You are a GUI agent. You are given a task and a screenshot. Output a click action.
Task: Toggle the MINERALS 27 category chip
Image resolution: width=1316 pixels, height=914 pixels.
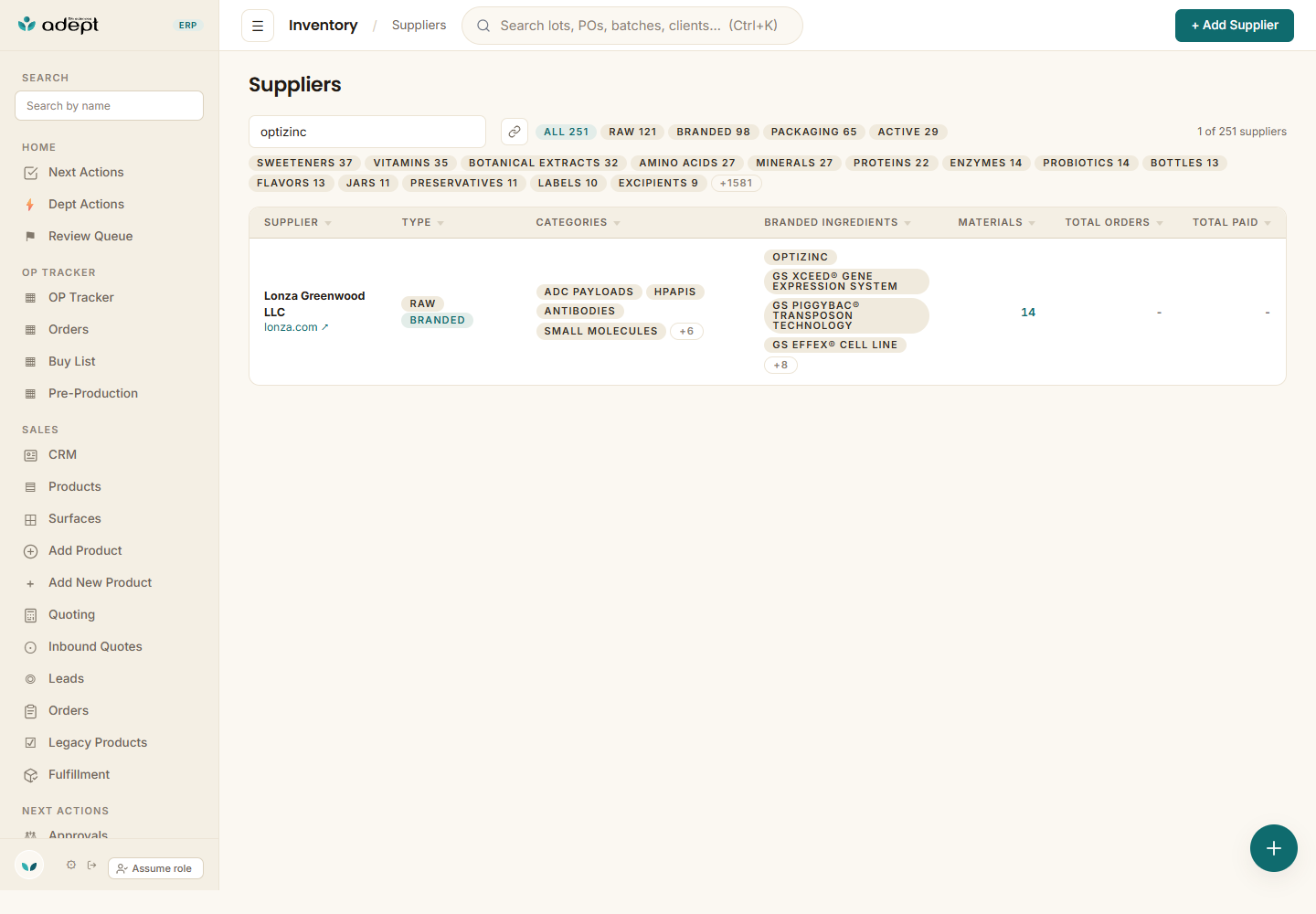click(794, 163)
